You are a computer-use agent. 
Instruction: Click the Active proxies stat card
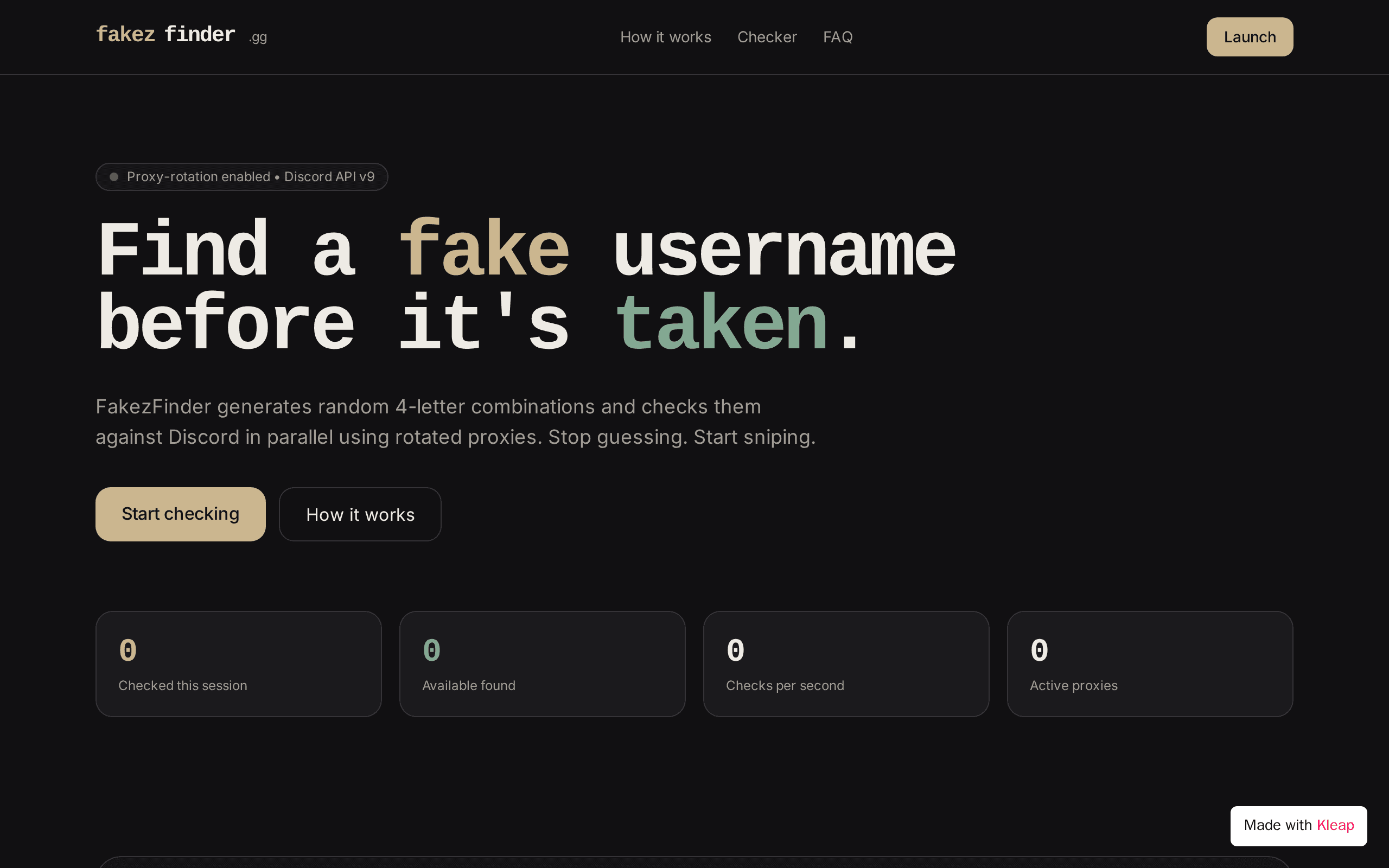1150,663
